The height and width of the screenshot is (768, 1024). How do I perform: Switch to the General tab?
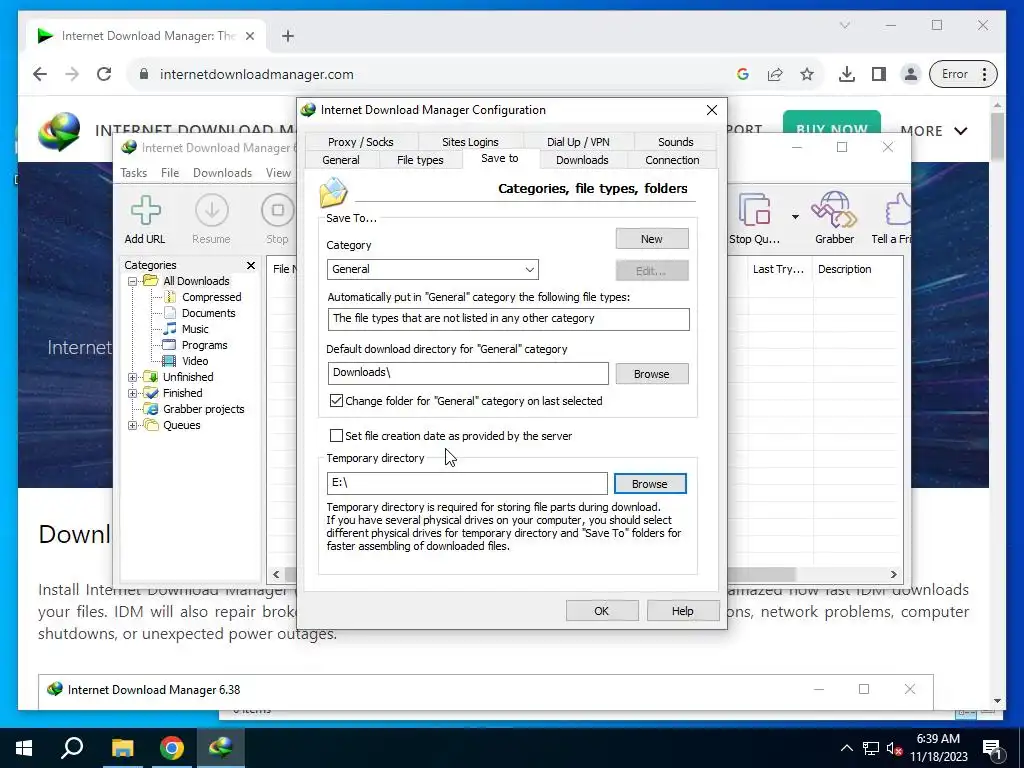click(340, 160)
